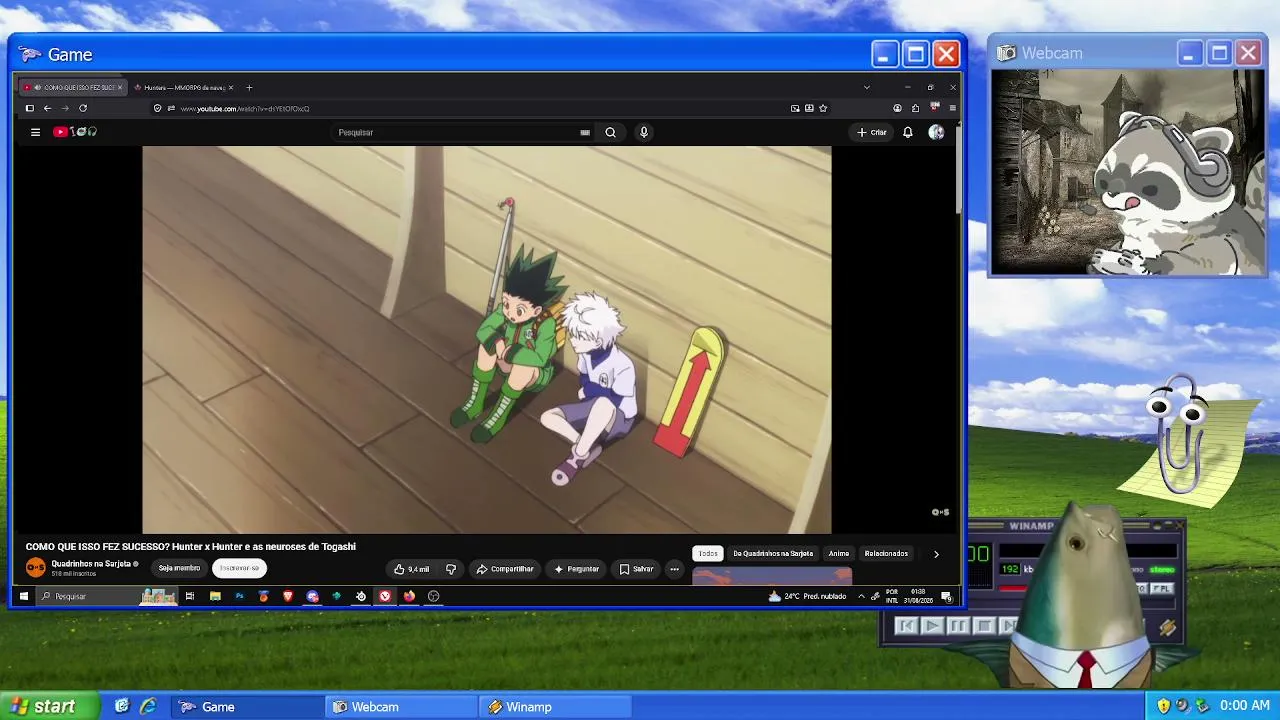Select the Anime filter chip
Screen dimensions: 1280x720
point(839,553)
